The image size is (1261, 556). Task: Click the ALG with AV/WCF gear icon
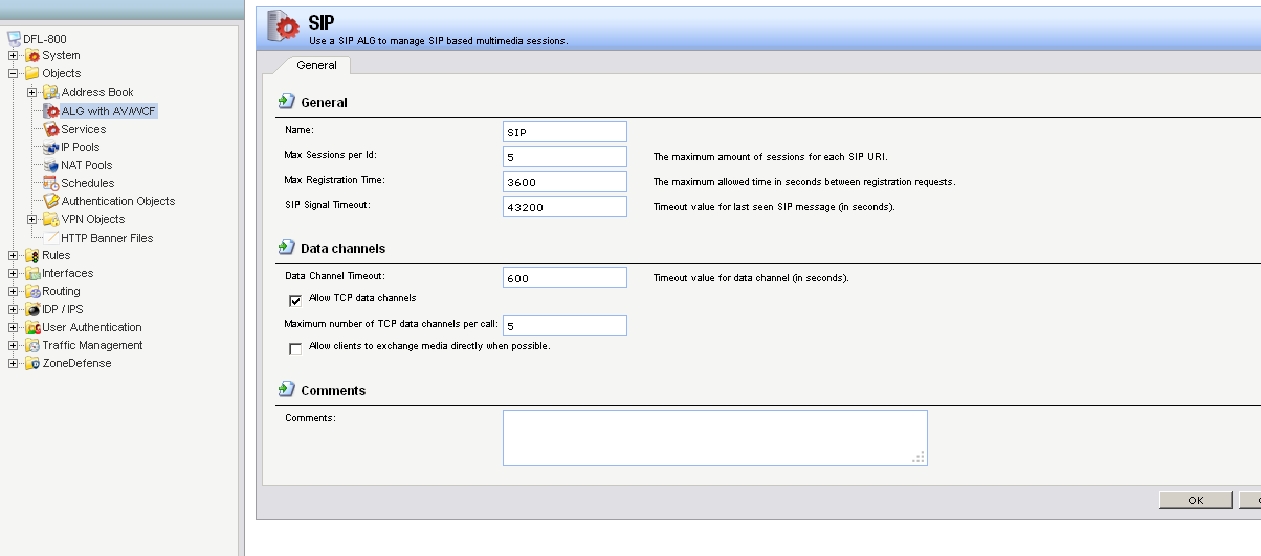(x=52, y=111)
